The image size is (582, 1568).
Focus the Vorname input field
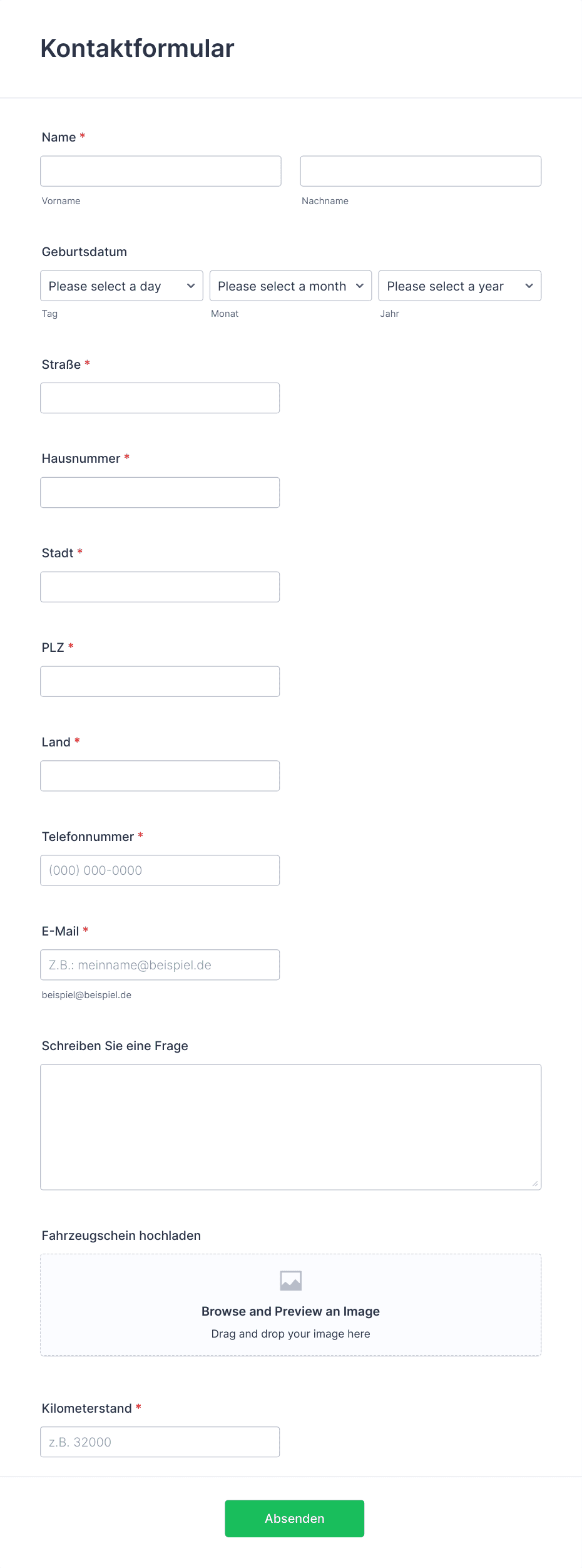pyautogui.click(x=161, y=171)
